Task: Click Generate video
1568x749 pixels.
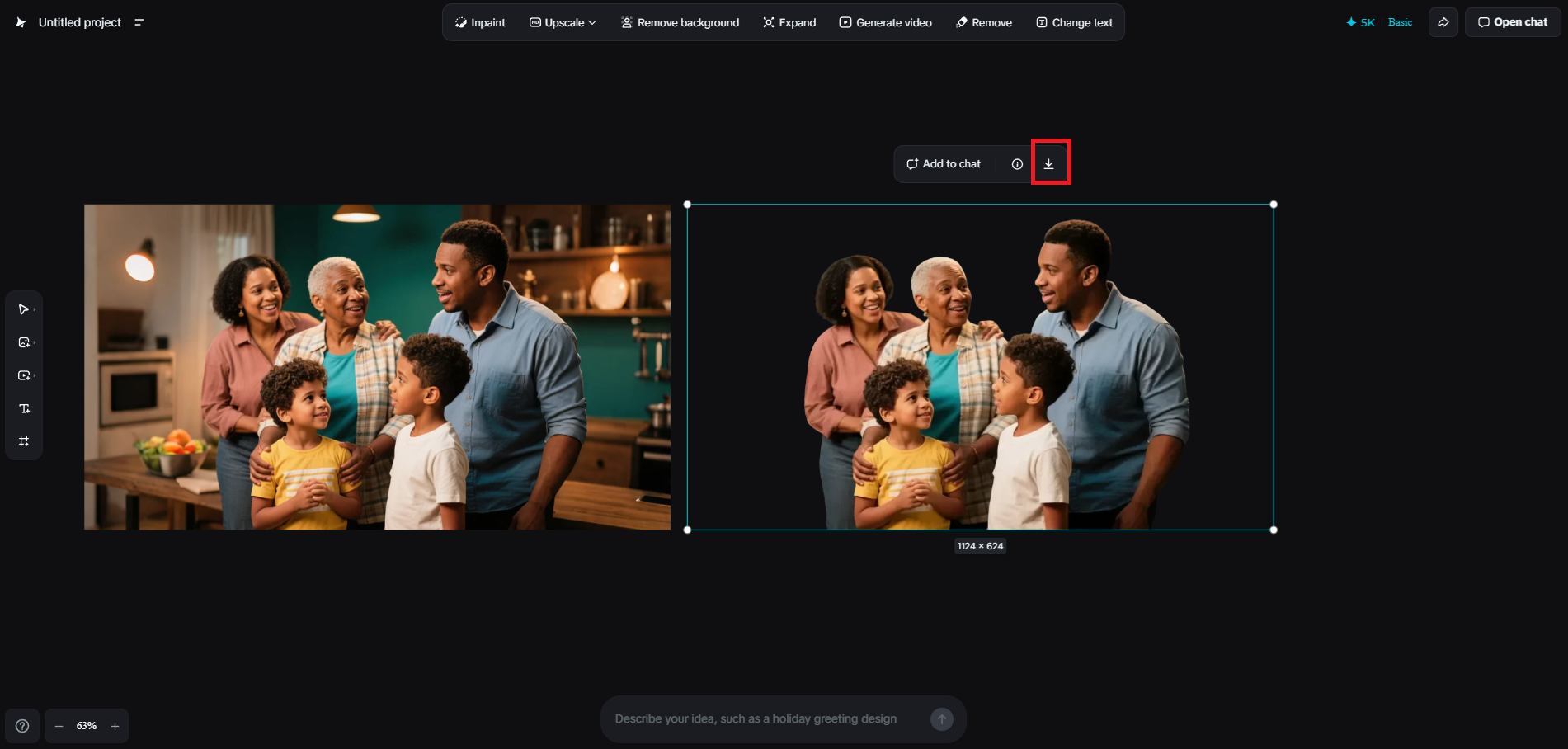Action: (885, 22)
